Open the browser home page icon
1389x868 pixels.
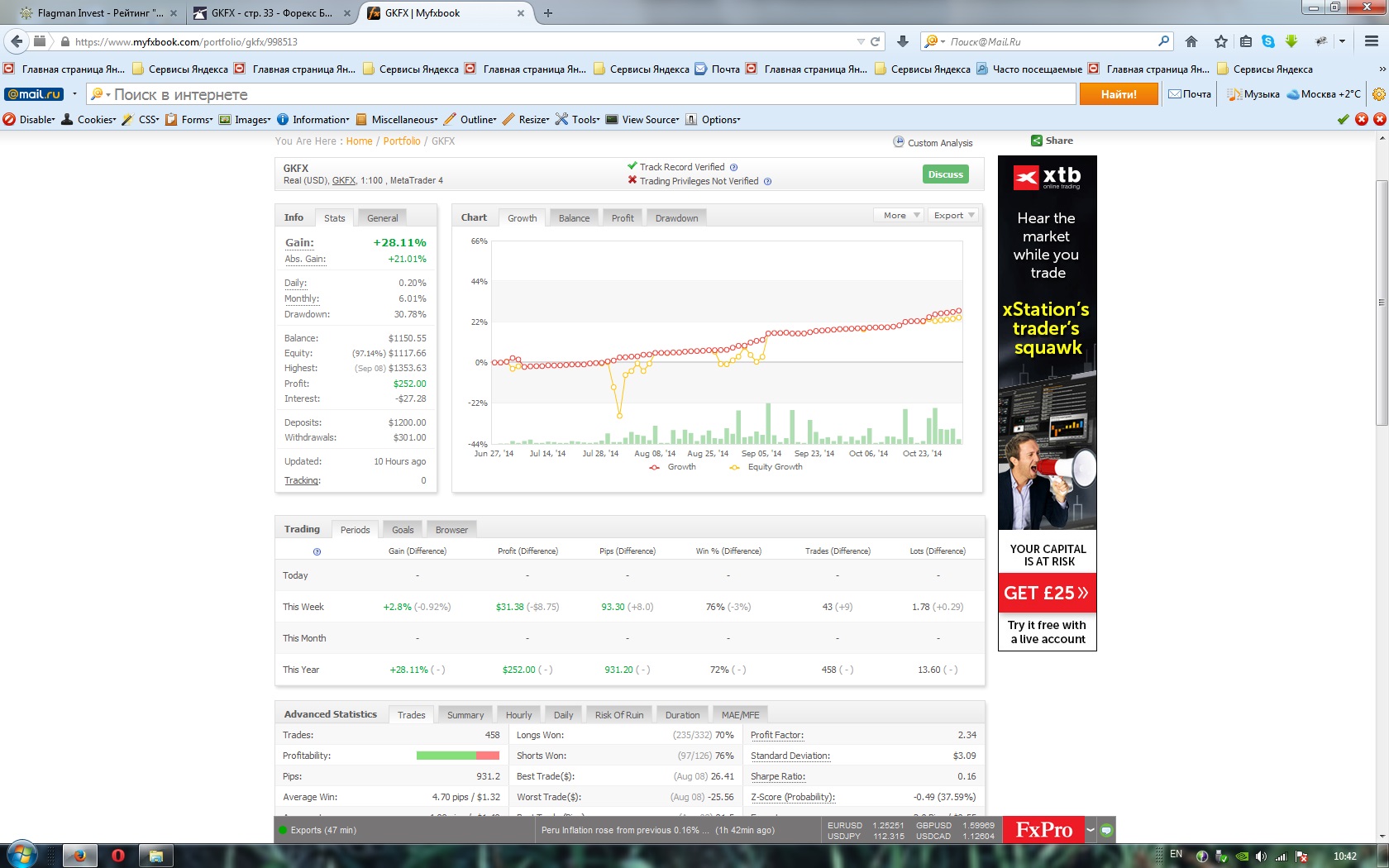point(1191,41)
